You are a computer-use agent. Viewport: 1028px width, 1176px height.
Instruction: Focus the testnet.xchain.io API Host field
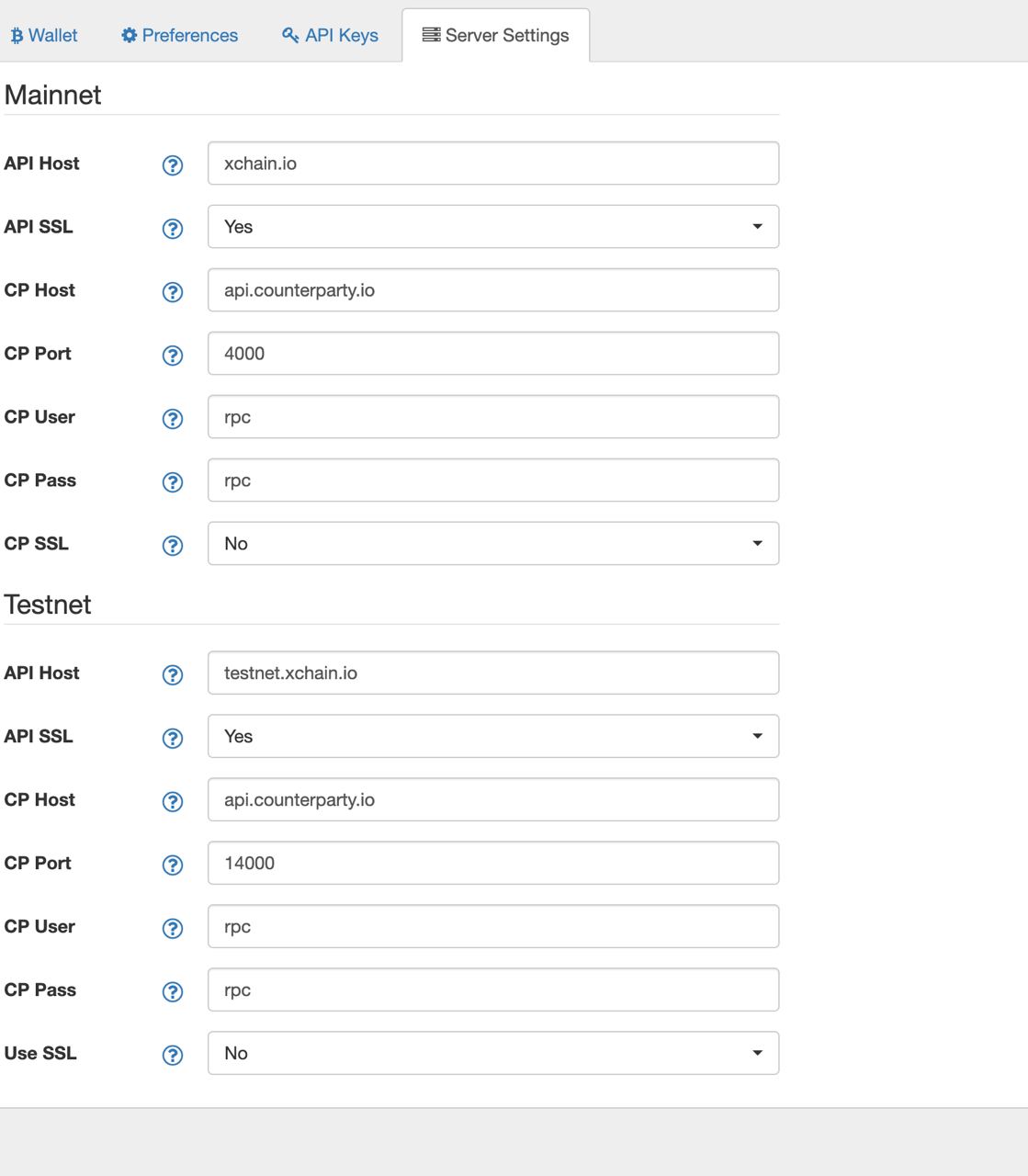click(493, 673)
